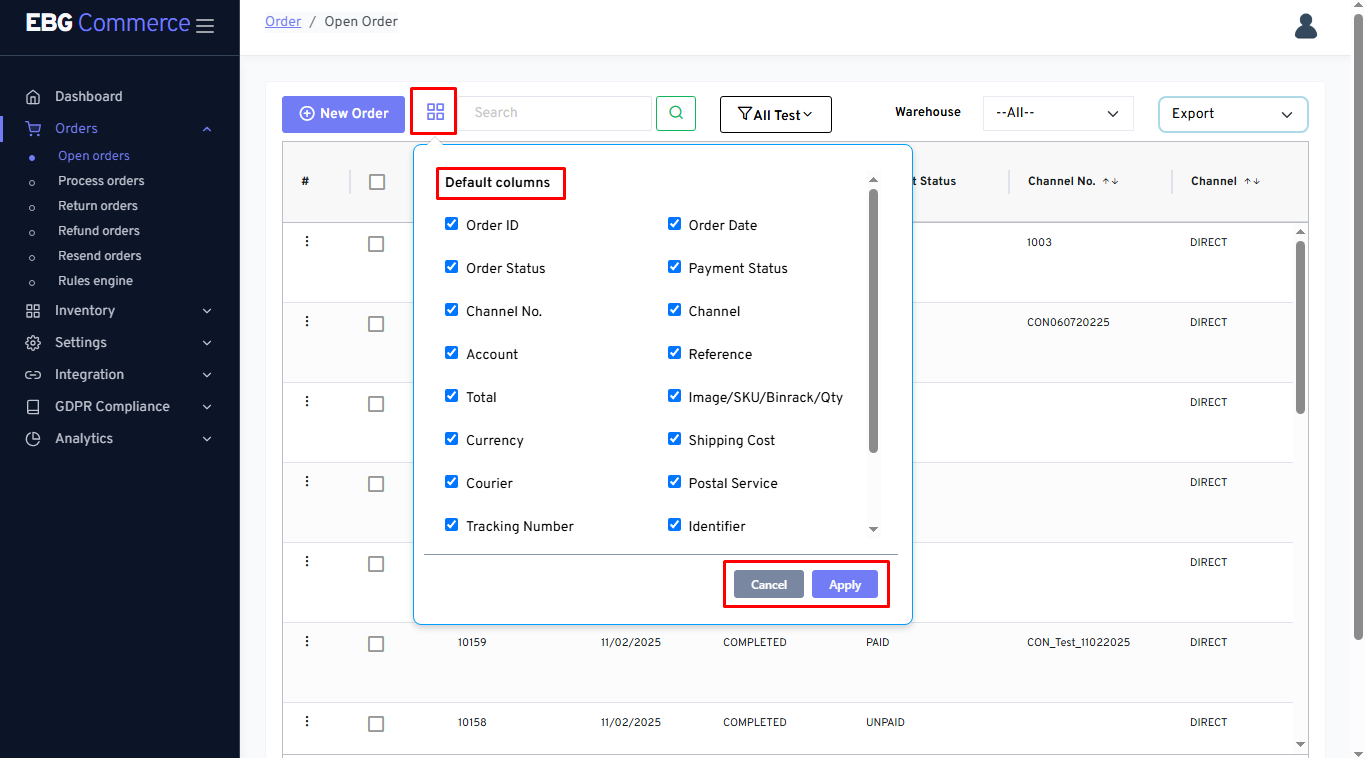Screen dimensions: 1365x758
Task: Click the Dashboard home icon
Action: click(33, 97)
